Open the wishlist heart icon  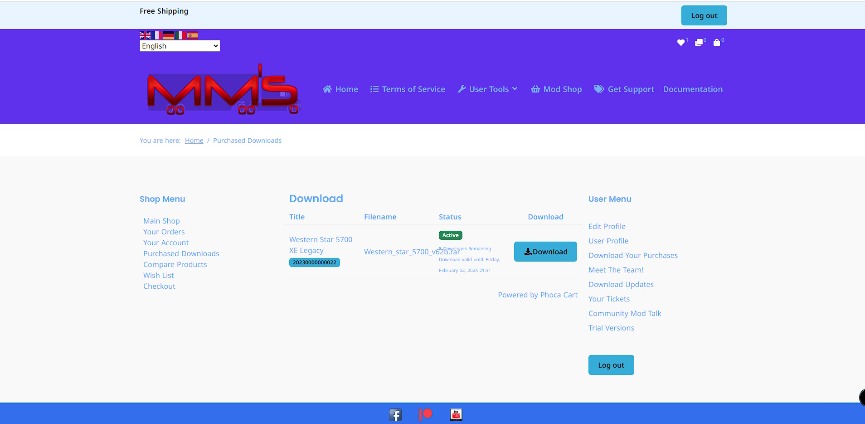pos(681,42)
